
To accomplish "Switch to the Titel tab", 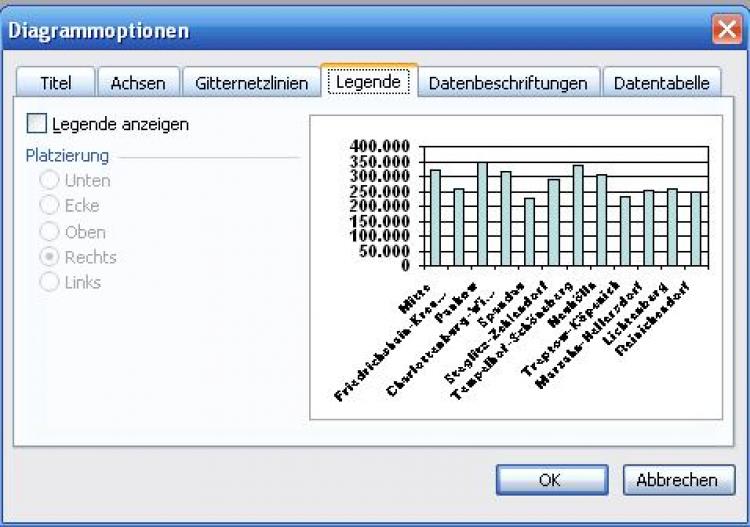I will [x=57, y=83].
